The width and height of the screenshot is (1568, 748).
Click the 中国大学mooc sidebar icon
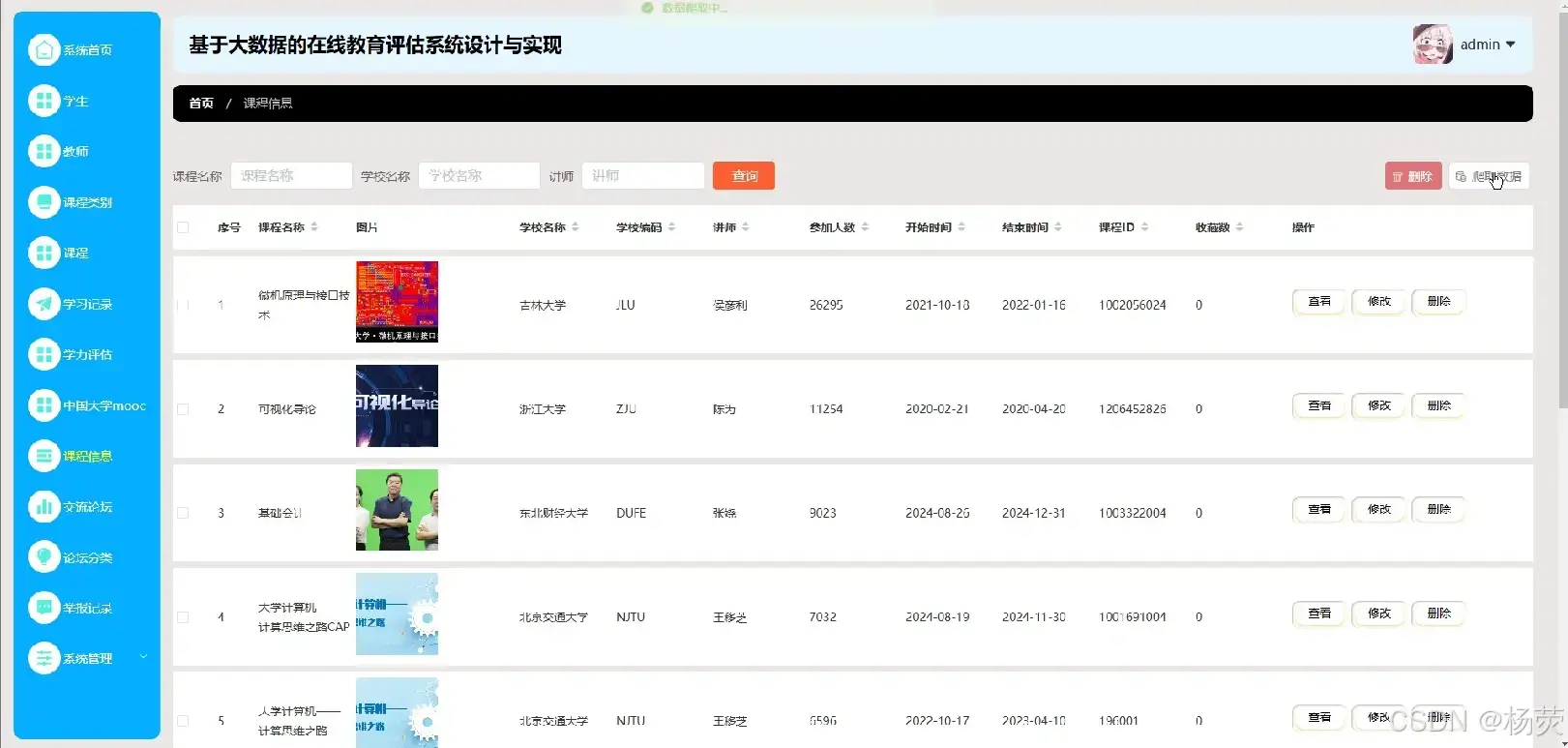click(x=44, y=405)
